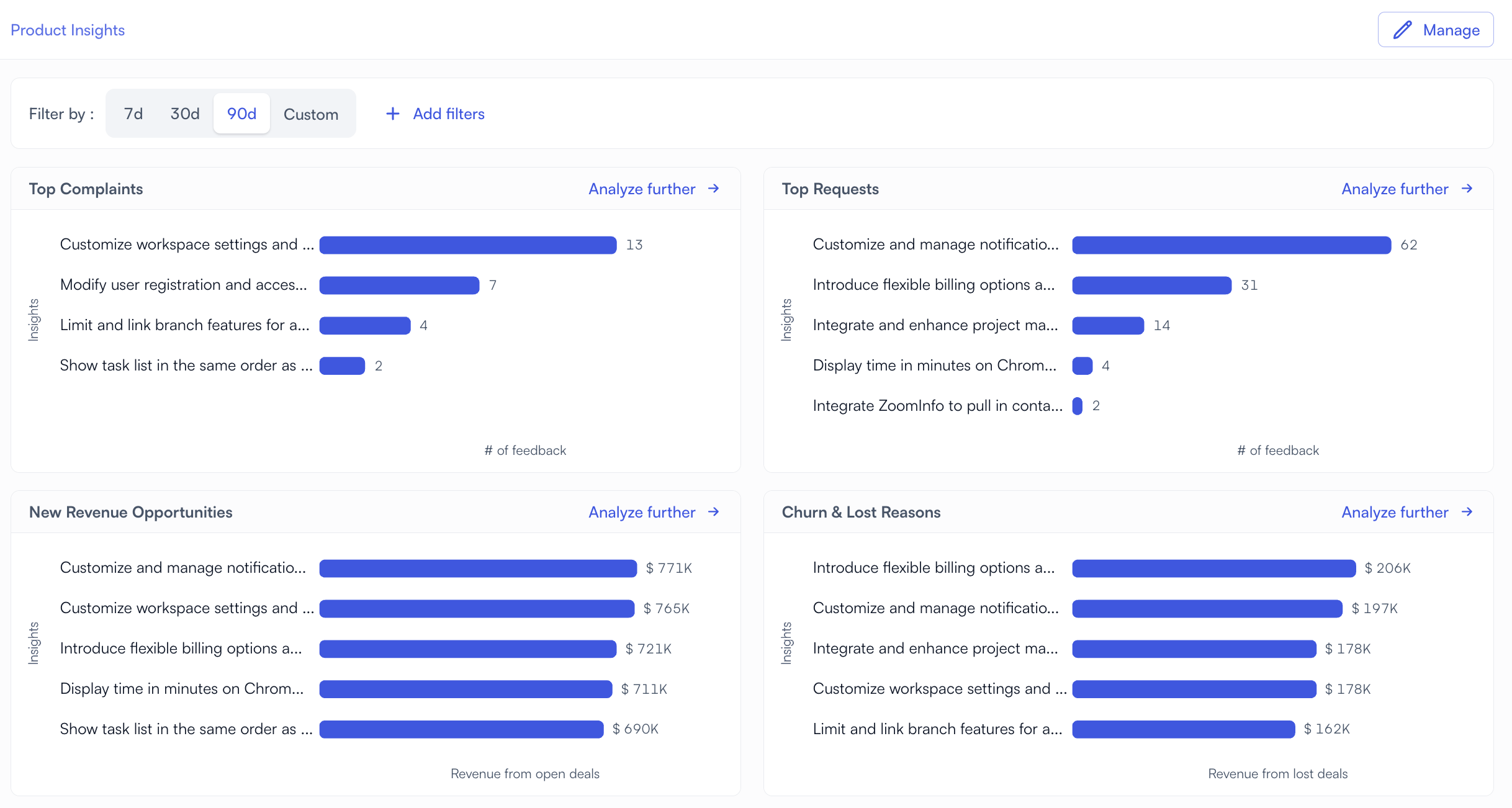This screenshot has width=1512, height=808.
Task: Click the $ 206K bar in Churn & Lost Reasons
Action: [x=1214, y=568]
